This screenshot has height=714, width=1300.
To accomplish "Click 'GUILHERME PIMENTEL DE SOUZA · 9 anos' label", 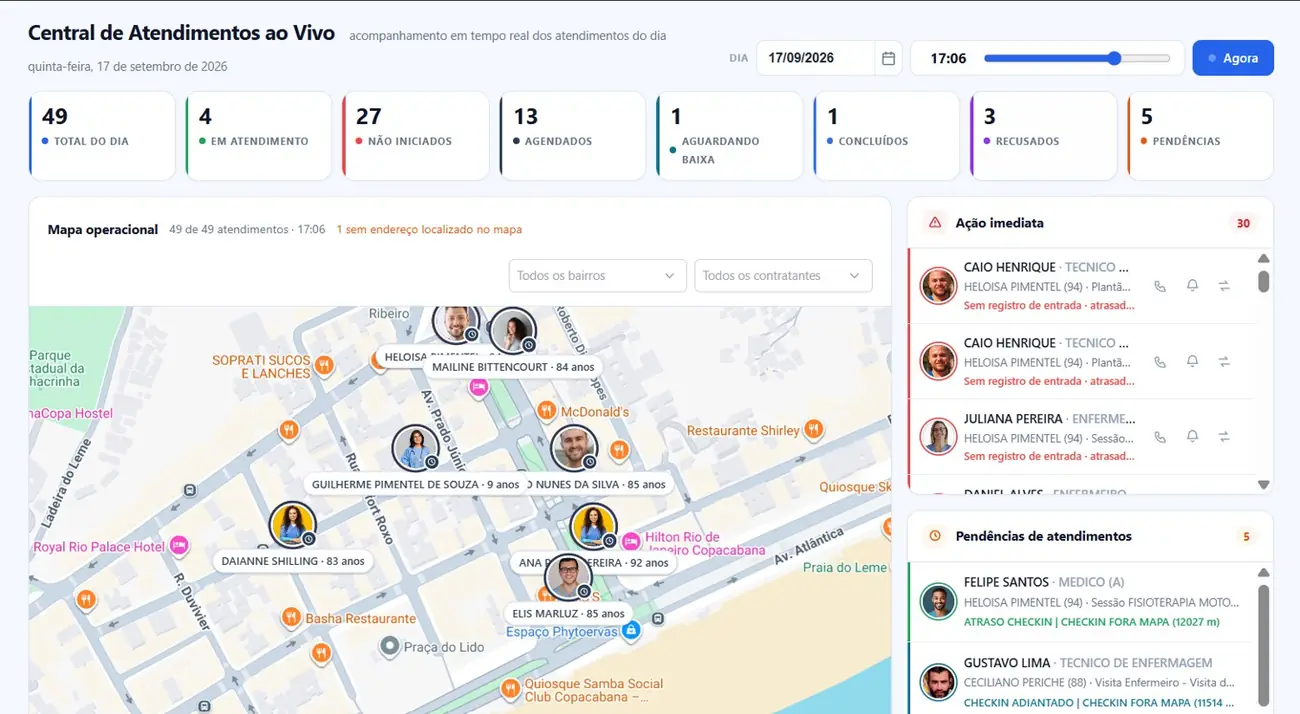I will [416, 484].
